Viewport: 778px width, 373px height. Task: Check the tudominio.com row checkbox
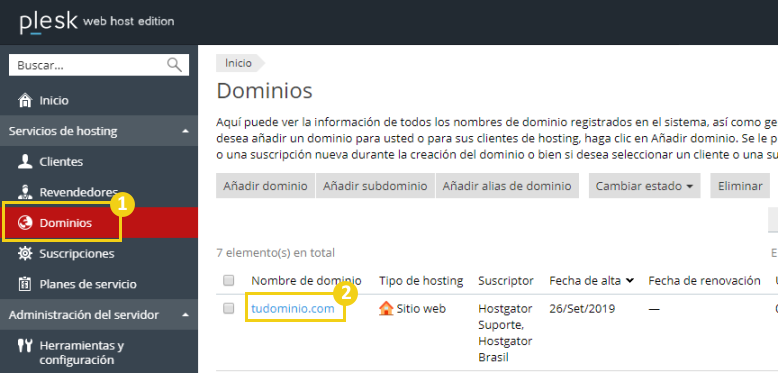pyautogui.click(x=228, y=309)
